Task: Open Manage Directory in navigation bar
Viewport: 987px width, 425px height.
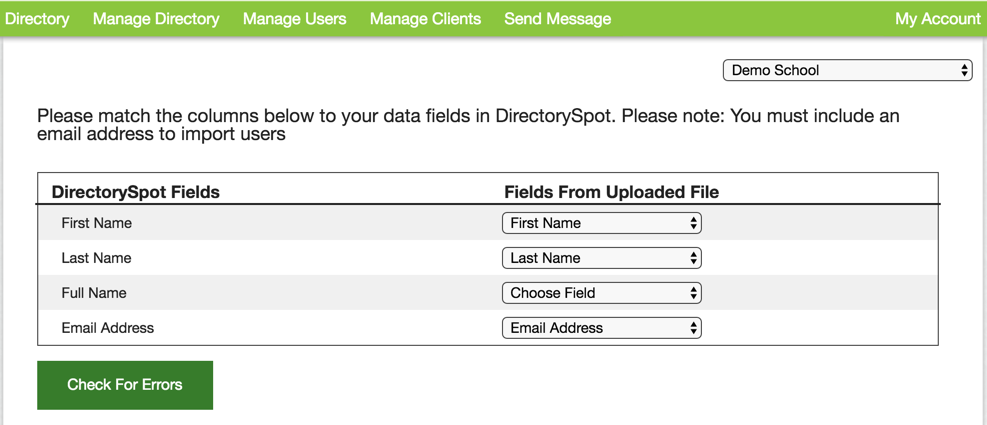Action: pyautogui.click(x=156, y=19)
